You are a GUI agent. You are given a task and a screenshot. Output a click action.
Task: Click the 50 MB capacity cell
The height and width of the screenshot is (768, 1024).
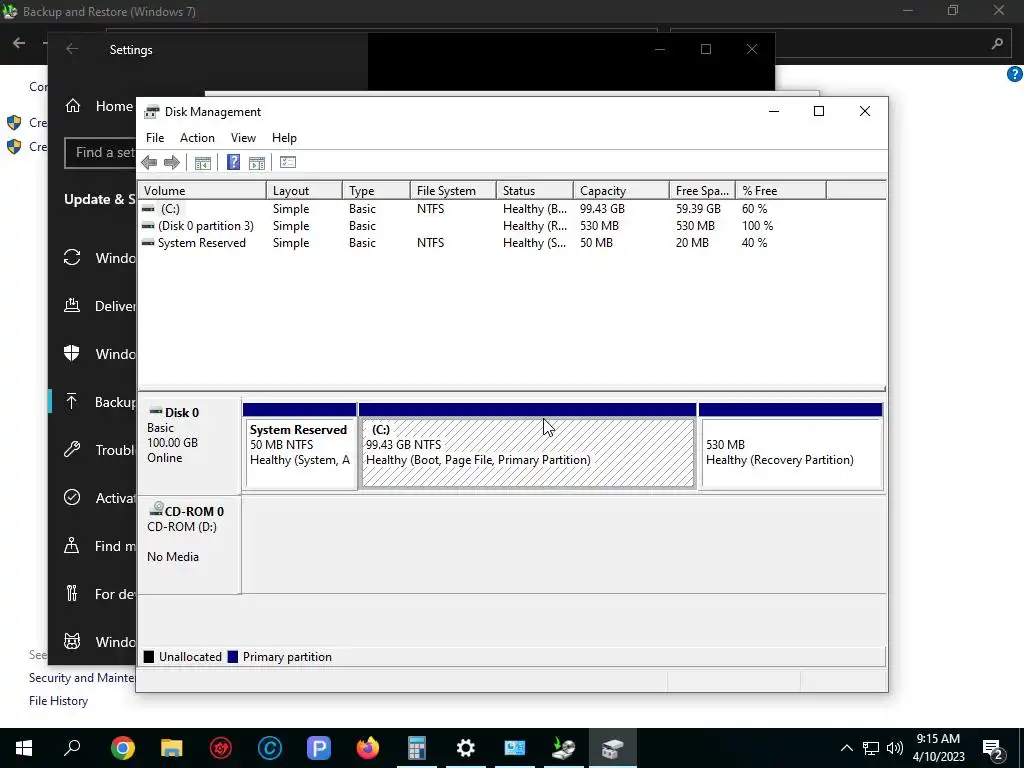(x=596, y=243)
